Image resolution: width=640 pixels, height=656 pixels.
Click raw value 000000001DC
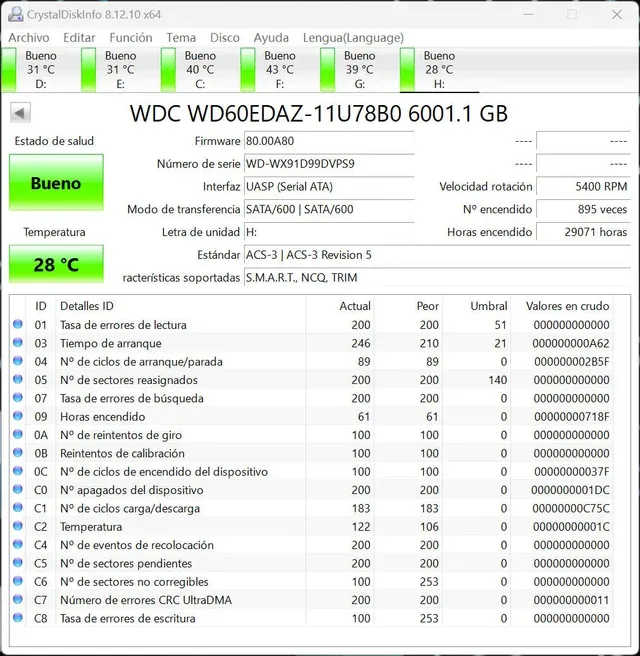coord(570,490)
